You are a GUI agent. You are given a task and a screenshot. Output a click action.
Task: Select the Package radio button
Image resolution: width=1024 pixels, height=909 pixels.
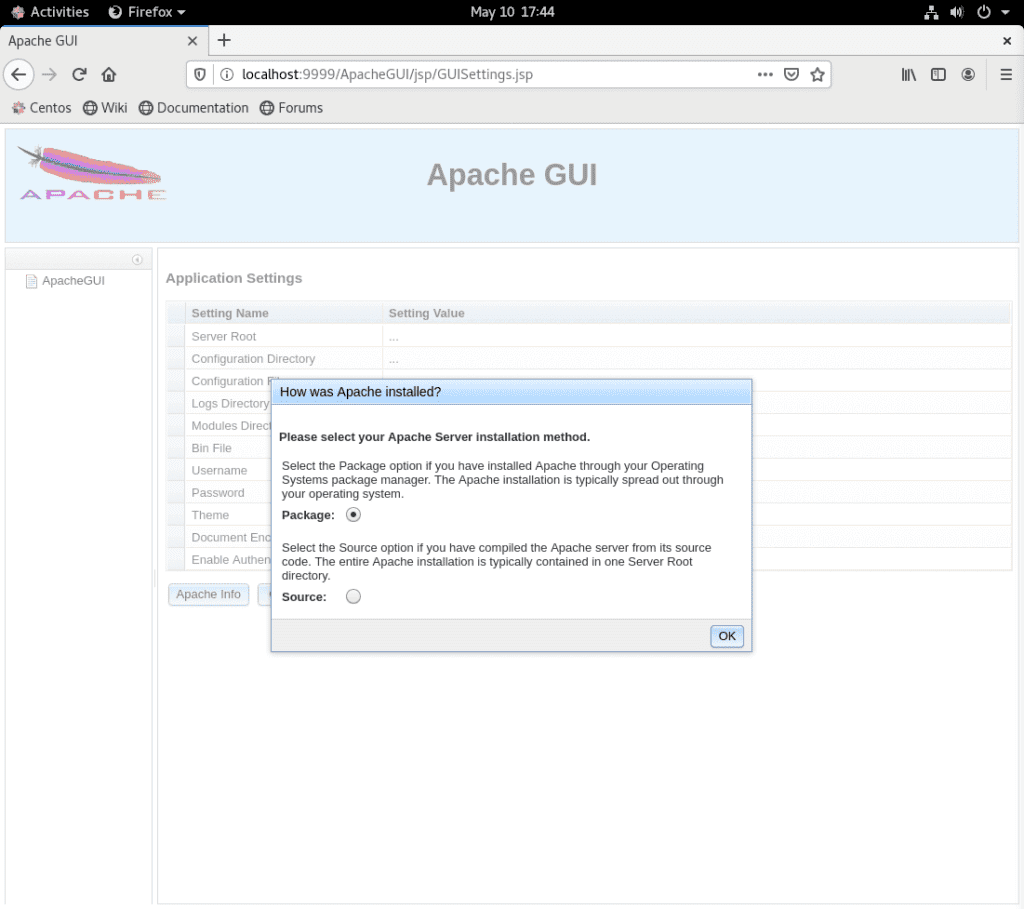click(x=353, y=515)
